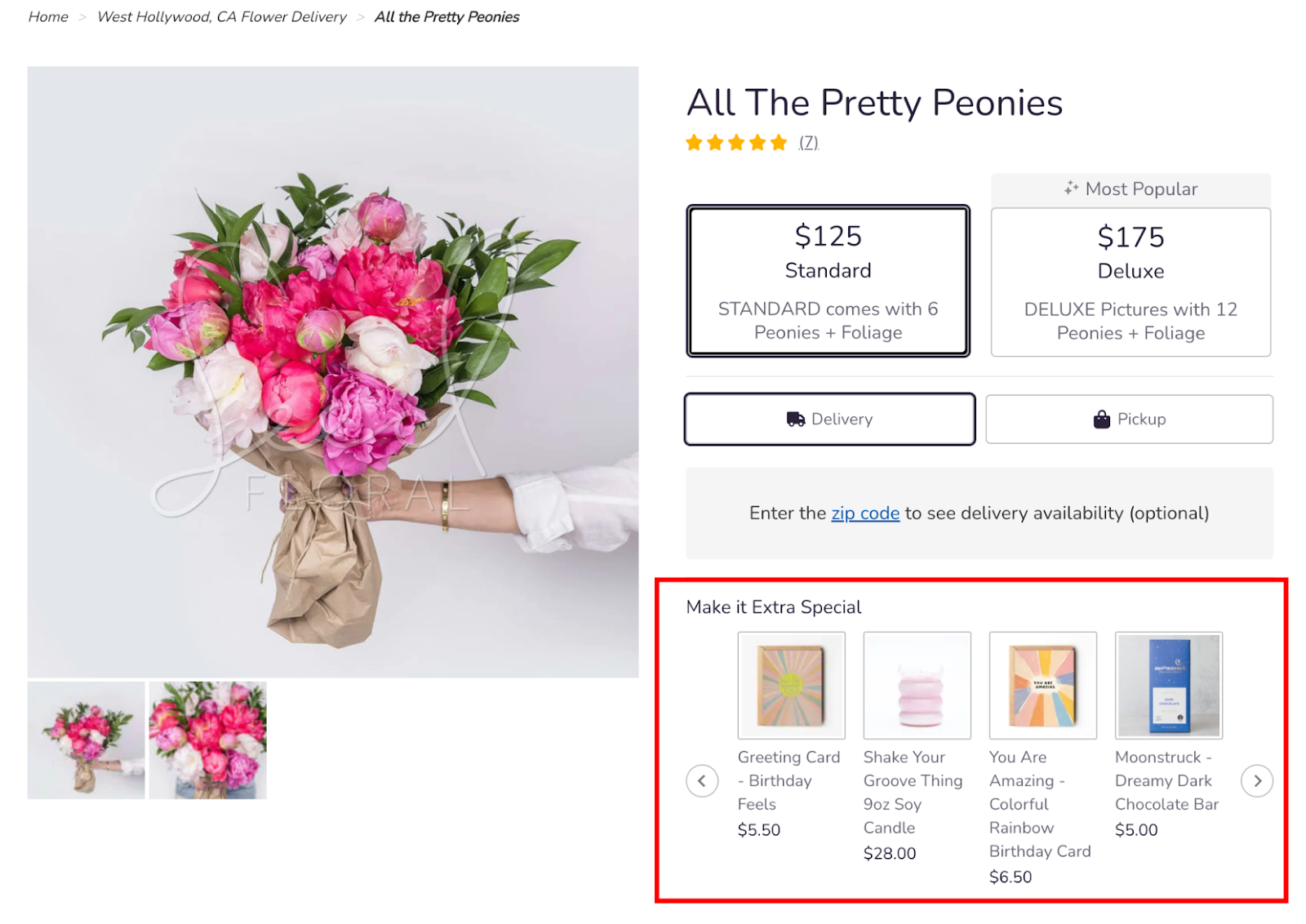
Task: Add You Are Amazing birthday card
Action: pyautogui.click(x=1042, y=686)
